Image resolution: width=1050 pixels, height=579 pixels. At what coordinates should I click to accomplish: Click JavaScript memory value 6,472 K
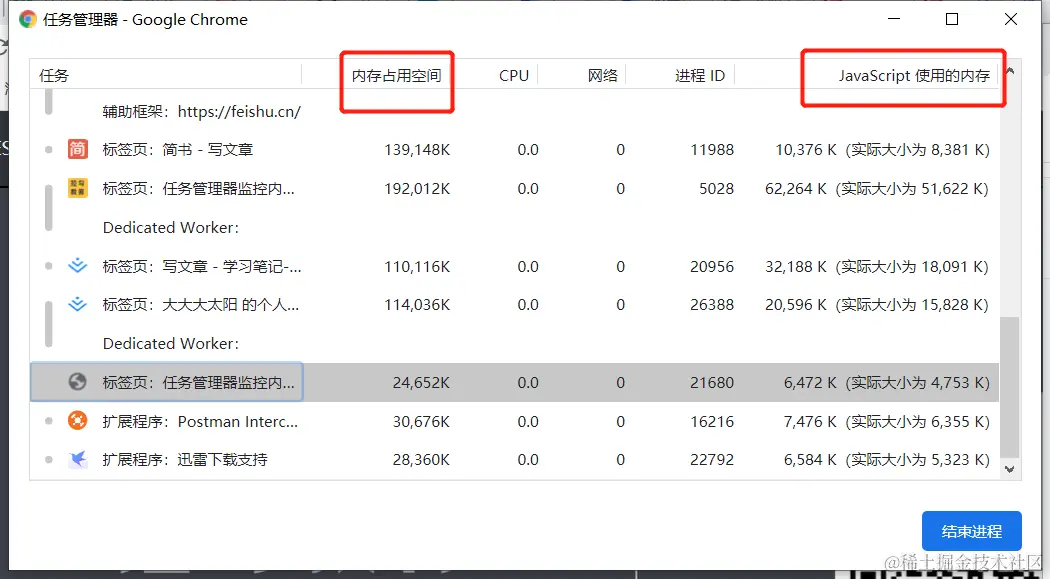click(810, 382)
